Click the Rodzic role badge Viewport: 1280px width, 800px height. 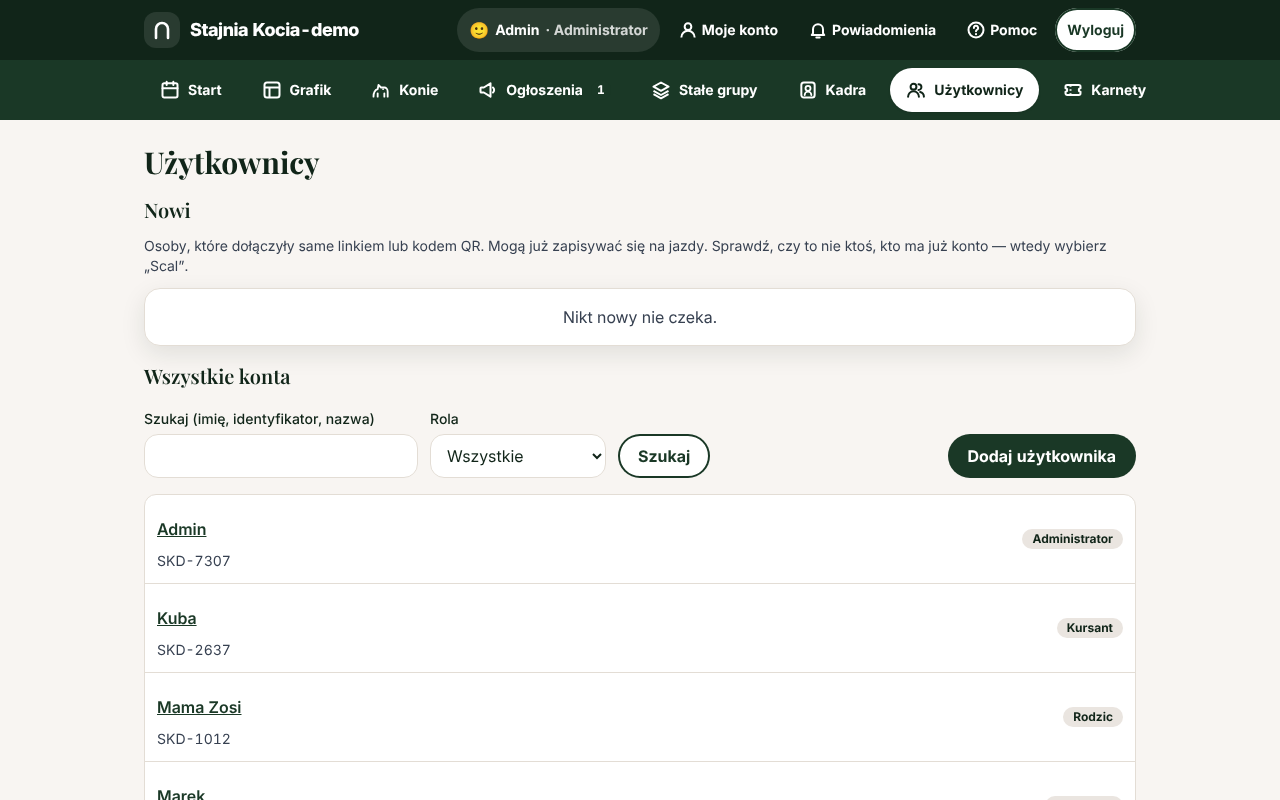pyautogui.click(x=1093, y=717)
